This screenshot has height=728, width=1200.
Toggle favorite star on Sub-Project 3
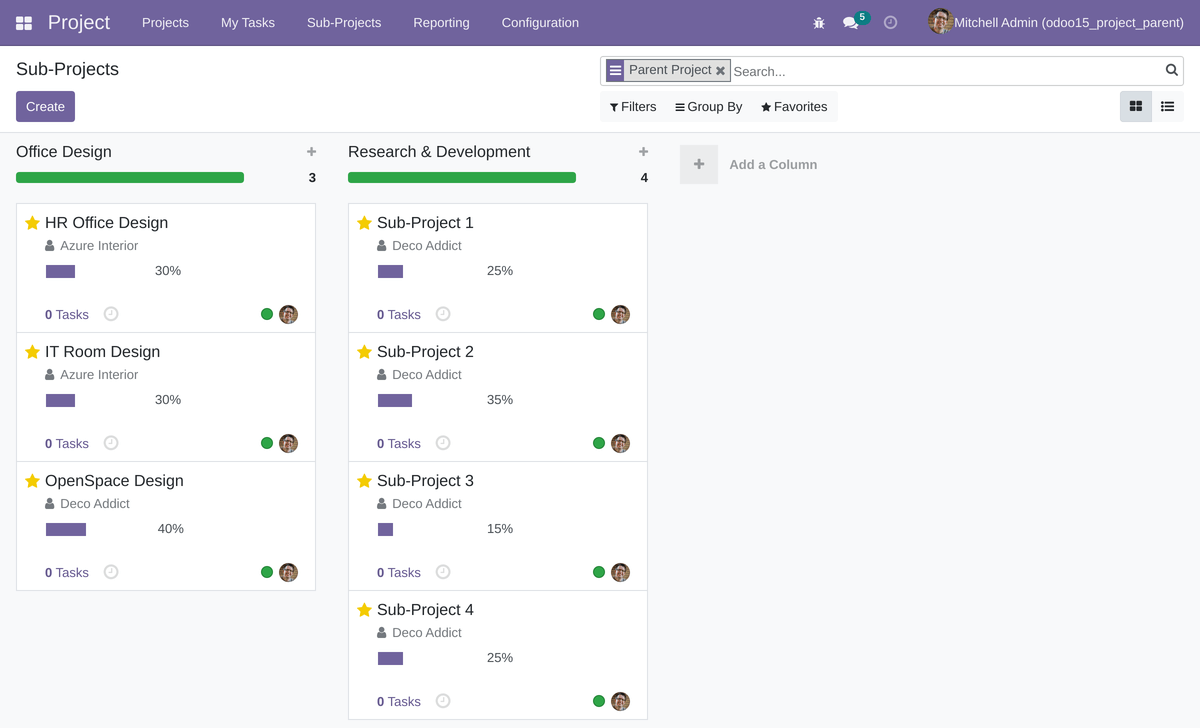363,480
